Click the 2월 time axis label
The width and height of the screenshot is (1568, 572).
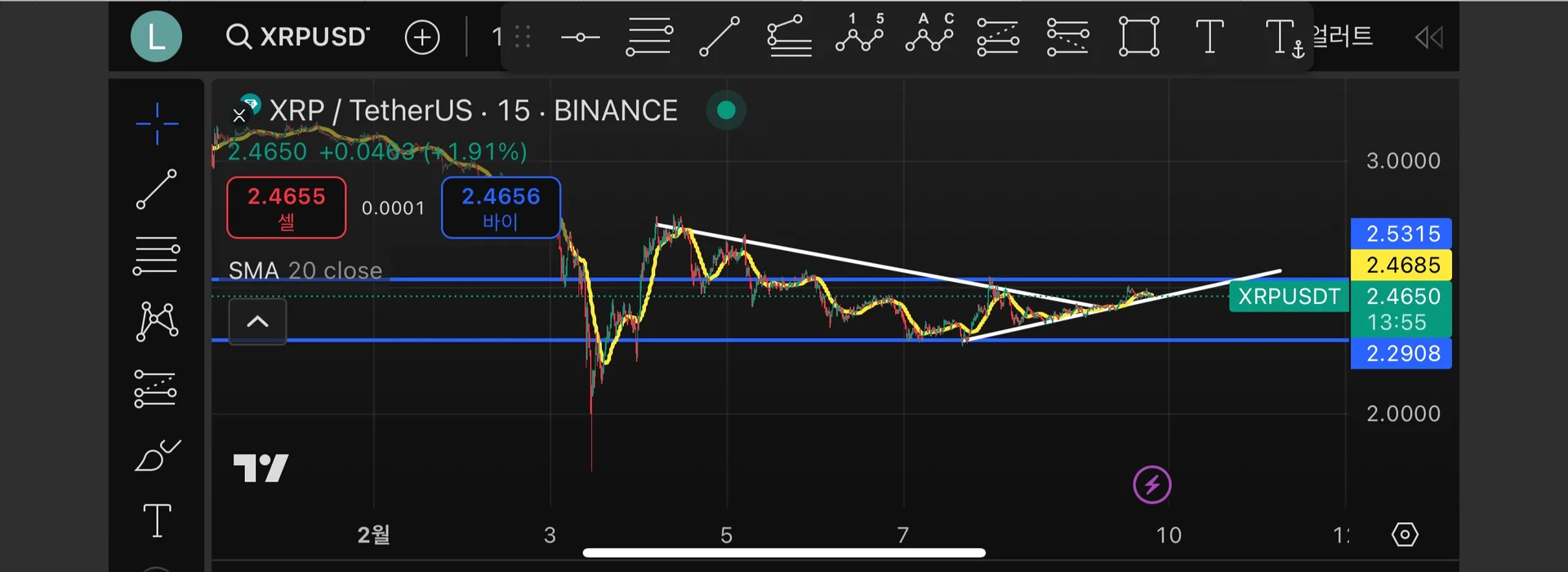tap(373, 534)
